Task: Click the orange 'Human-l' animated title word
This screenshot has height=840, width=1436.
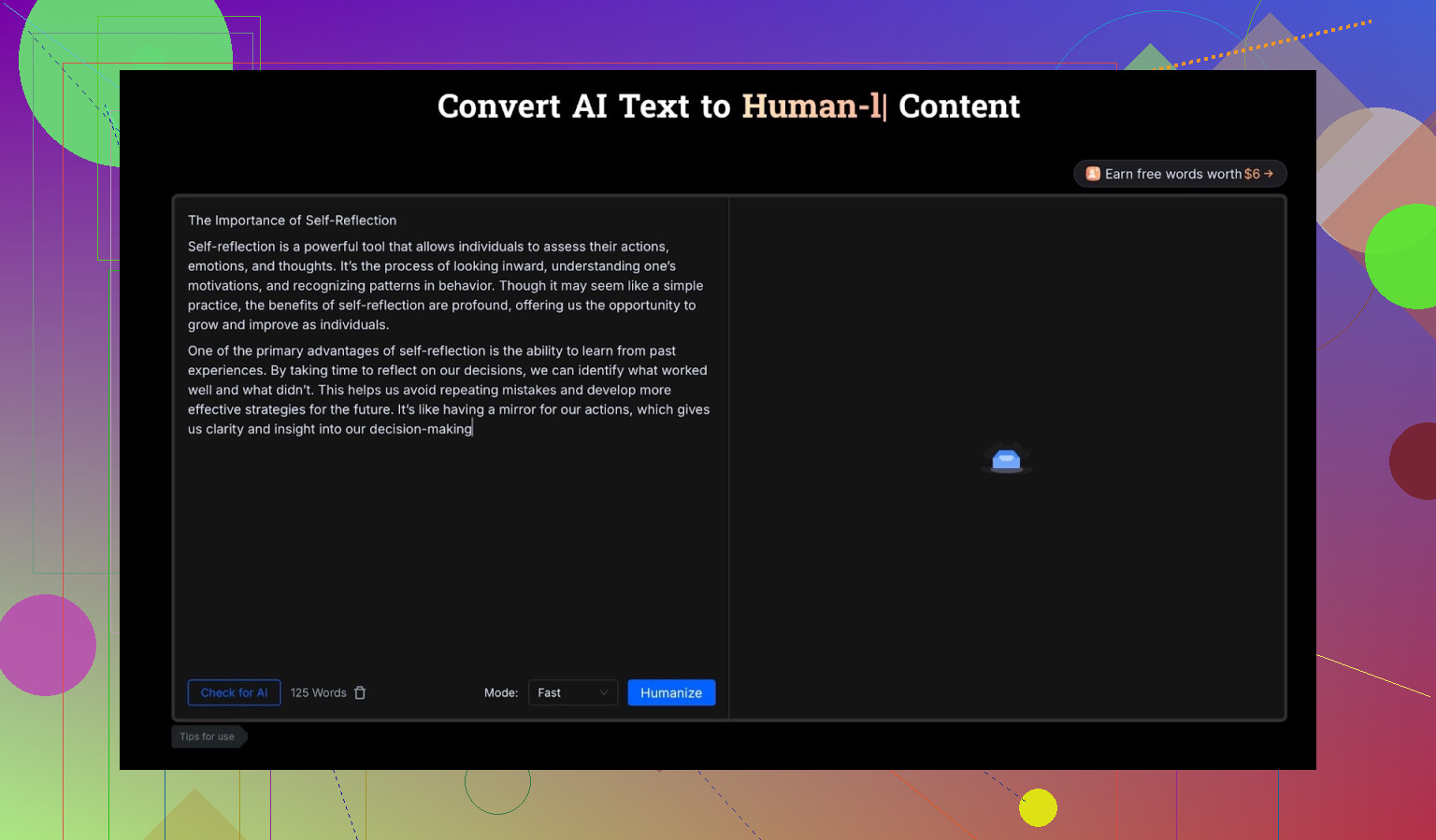Action: [x=810, y=107]
